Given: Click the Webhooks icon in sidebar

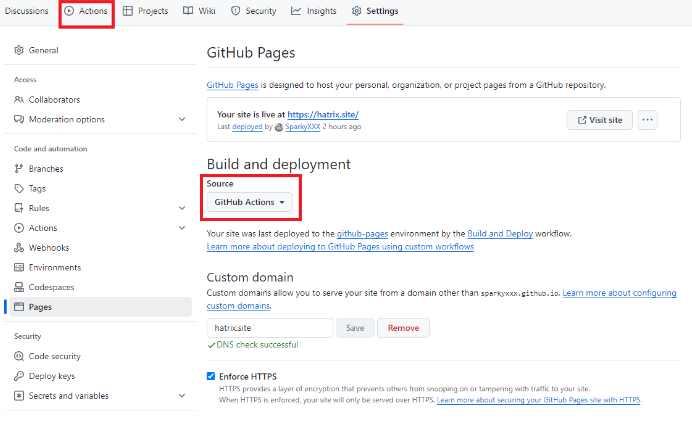Looking at the screenshot, I should pos(19,247).
